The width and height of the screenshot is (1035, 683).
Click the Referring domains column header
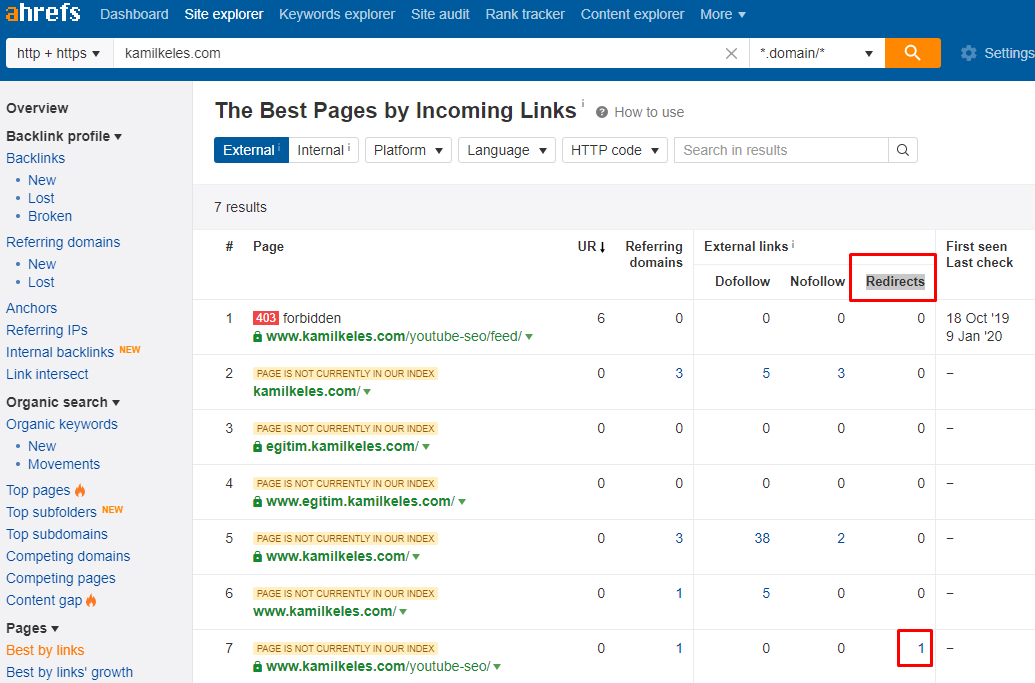click(x=654, y=255)
